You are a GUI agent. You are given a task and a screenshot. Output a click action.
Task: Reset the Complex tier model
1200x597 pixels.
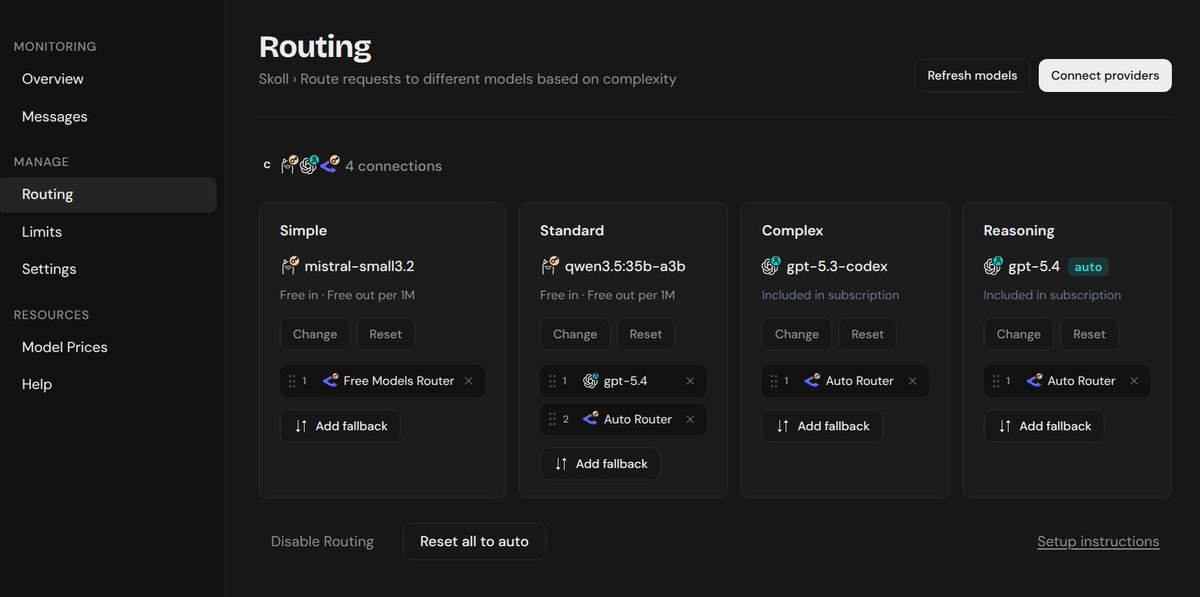pos(868,334)
